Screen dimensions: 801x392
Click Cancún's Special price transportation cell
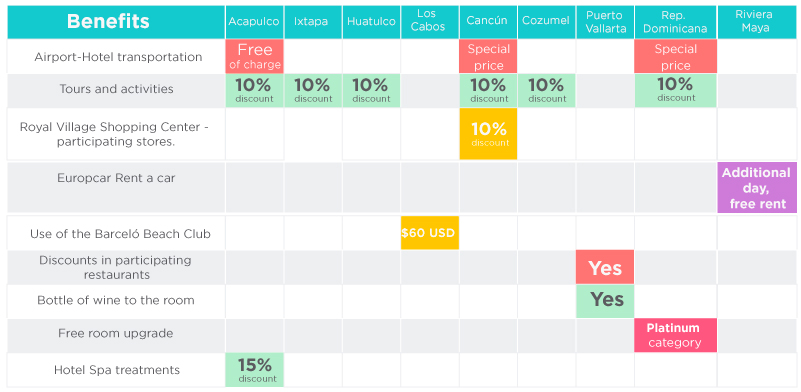tap(488, 56)
